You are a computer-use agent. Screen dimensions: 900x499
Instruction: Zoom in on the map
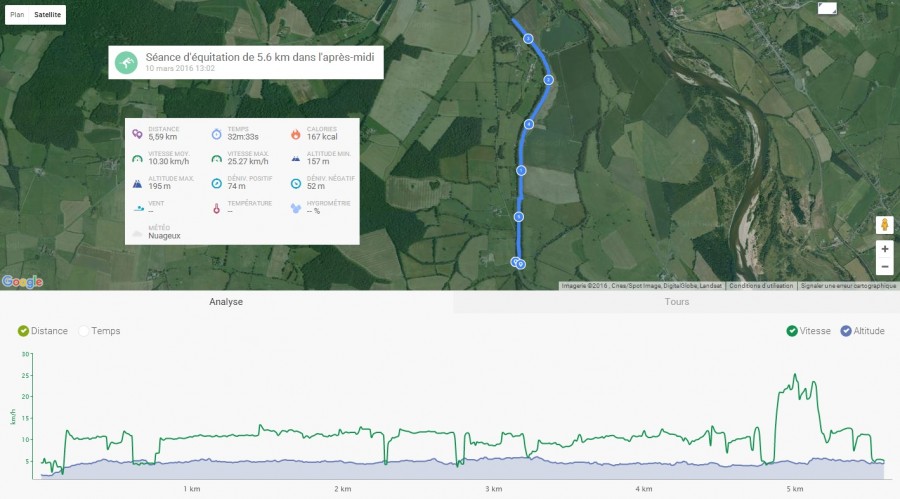884,248
